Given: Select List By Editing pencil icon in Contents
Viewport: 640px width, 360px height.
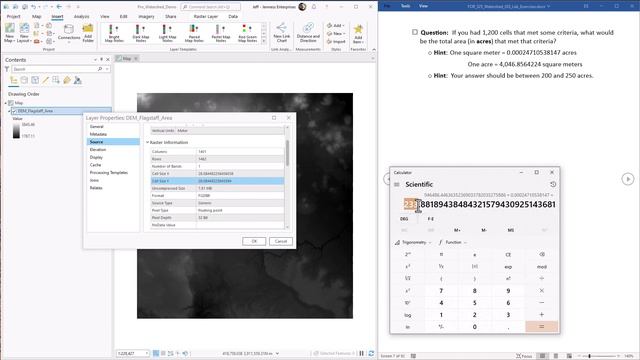Looking at the screenshot, I should click(x=45, y=80).
